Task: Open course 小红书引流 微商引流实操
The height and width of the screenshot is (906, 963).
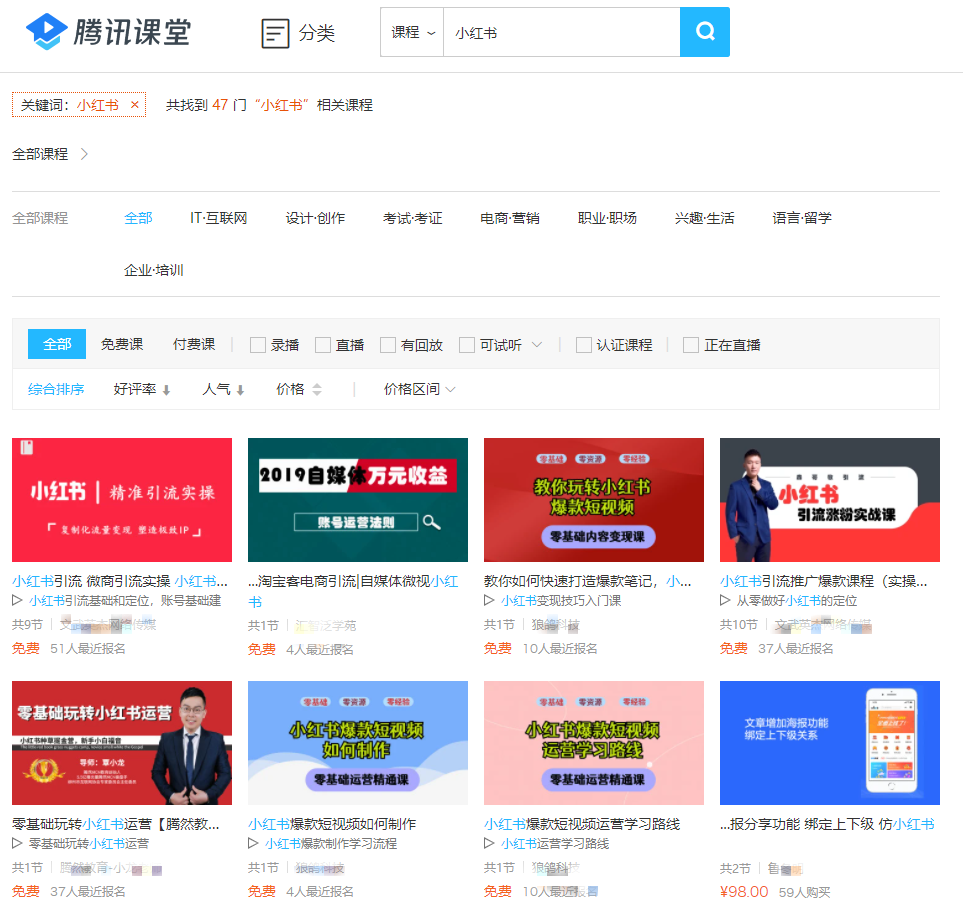Action: (x=120, y=581)
